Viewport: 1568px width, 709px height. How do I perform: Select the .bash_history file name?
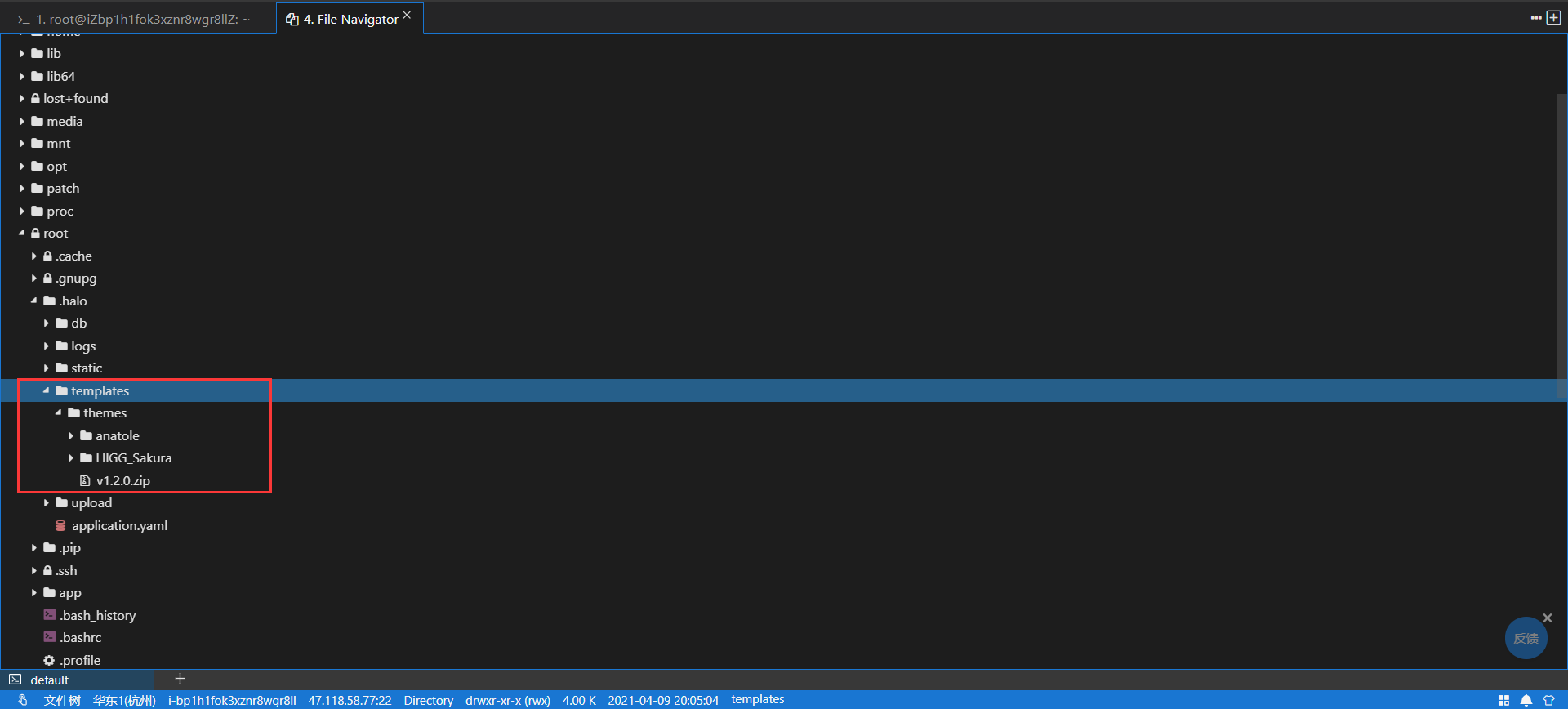[x=97, y=615]
